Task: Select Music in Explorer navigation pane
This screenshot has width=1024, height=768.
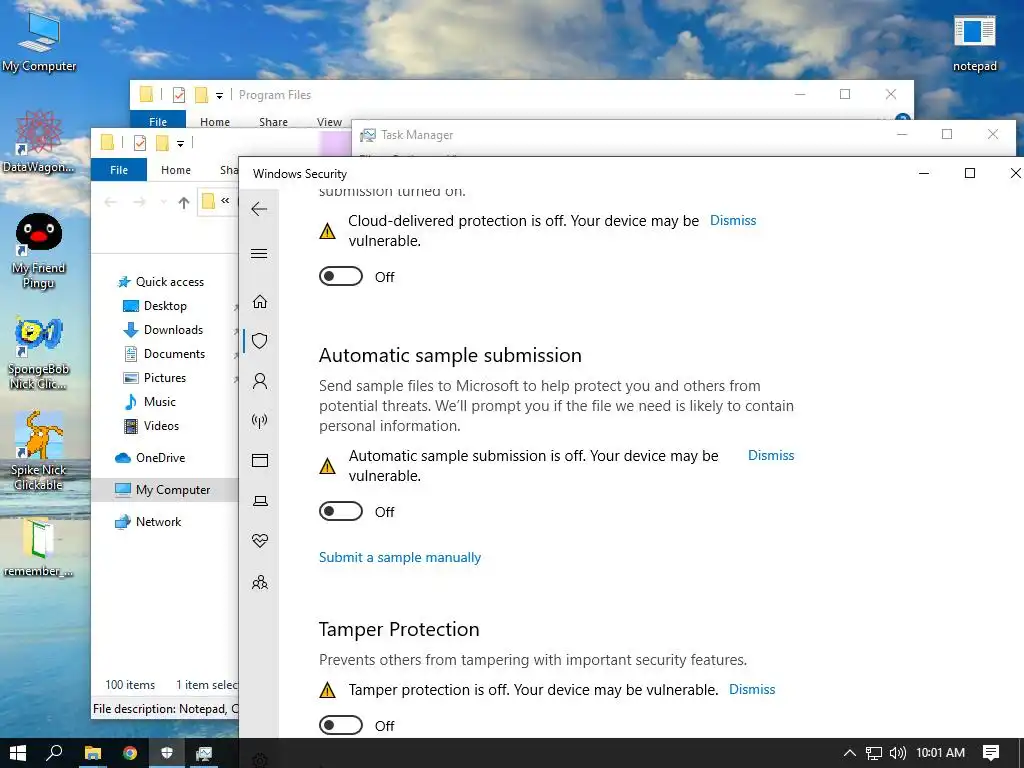Action: (150, 402)
